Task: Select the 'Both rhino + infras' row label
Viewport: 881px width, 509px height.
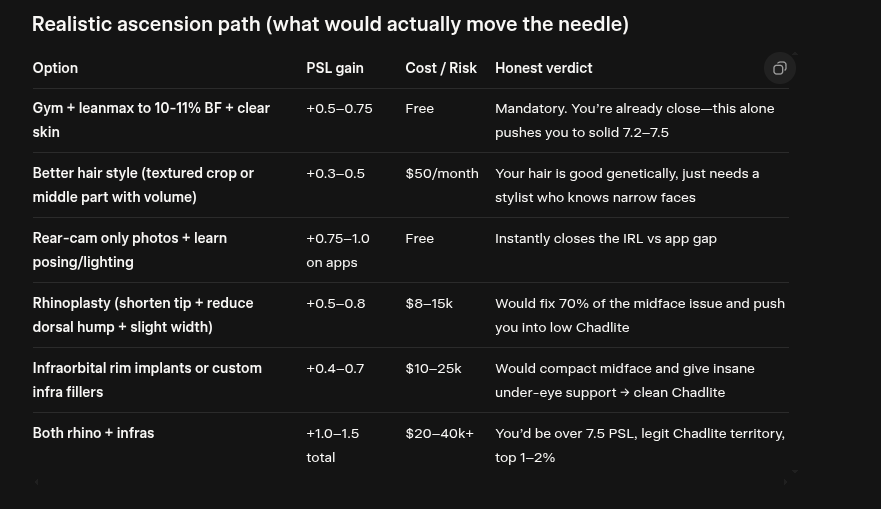Action: [93, 433]
